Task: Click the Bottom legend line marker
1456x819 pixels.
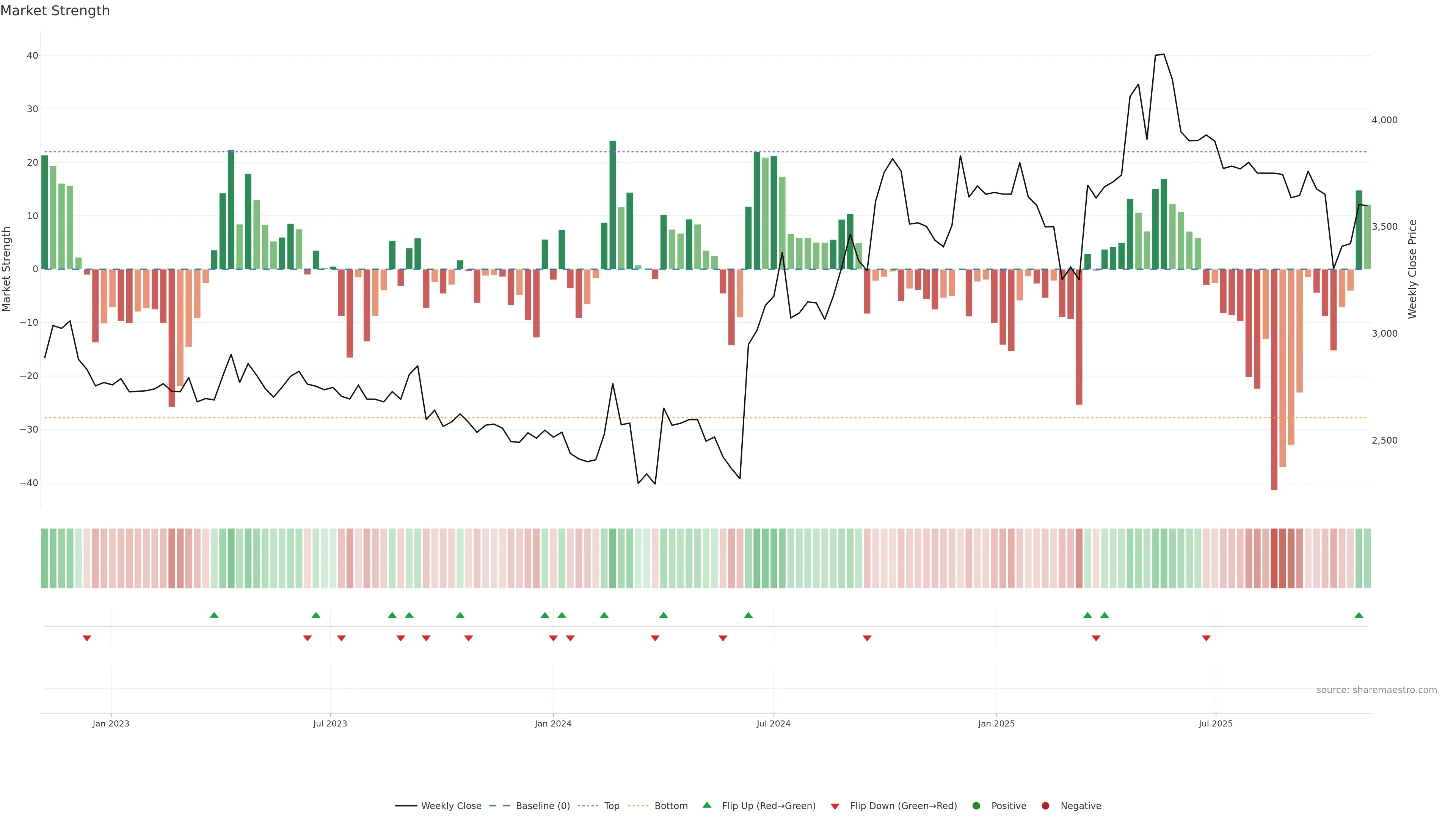Action: 638,806
